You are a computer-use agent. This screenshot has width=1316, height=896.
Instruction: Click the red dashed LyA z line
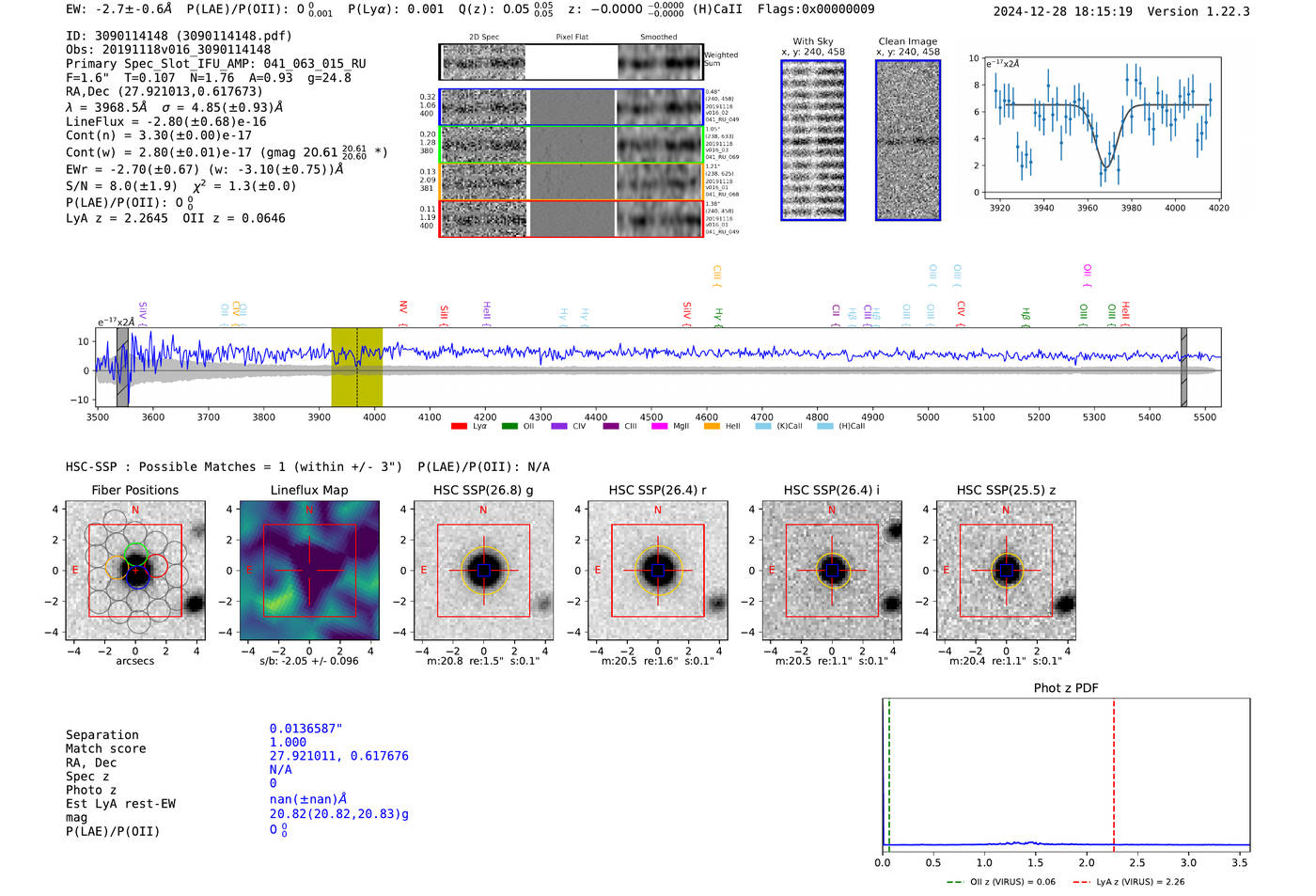[x=1114, y=771]
